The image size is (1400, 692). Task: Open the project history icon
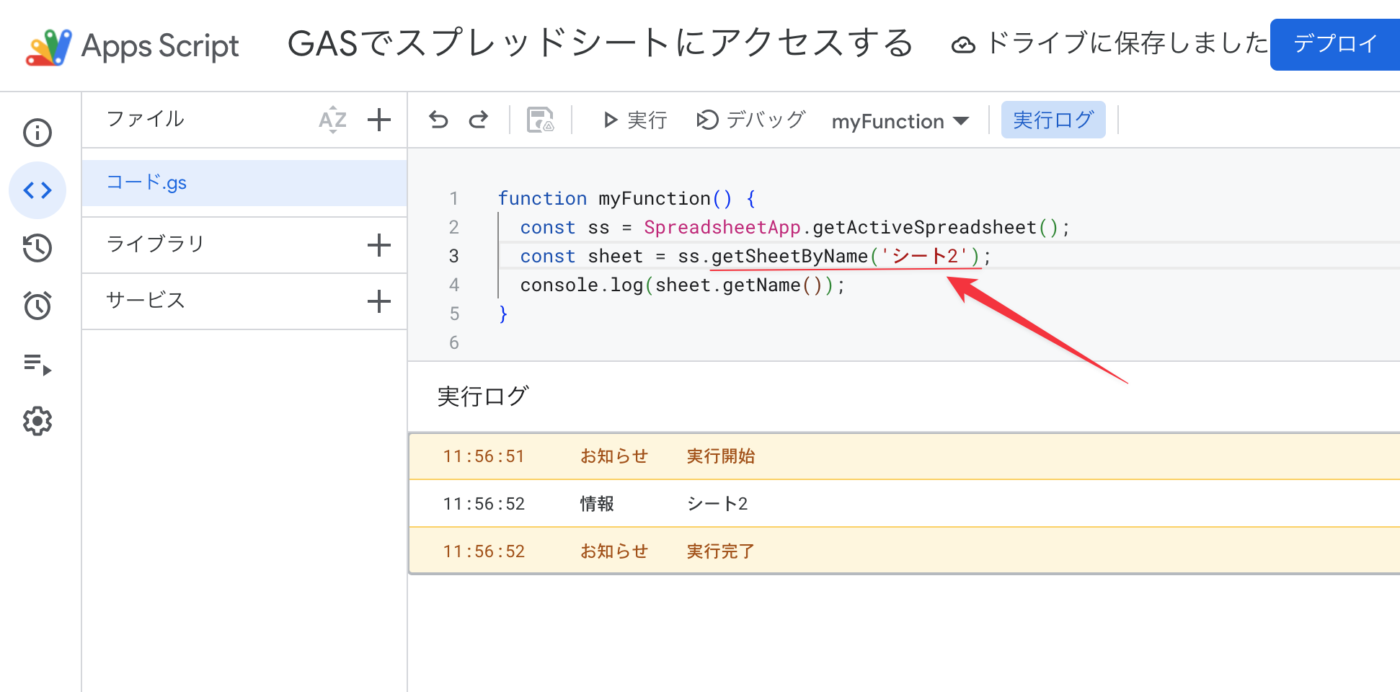tap(37, 248)
